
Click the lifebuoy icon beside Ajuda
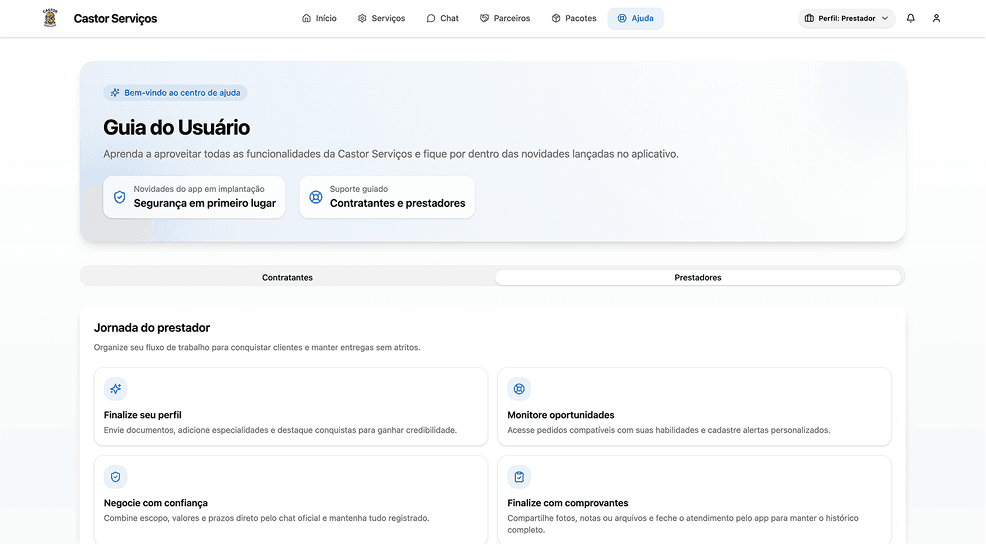pyautogui.click(x=622, y=18)
